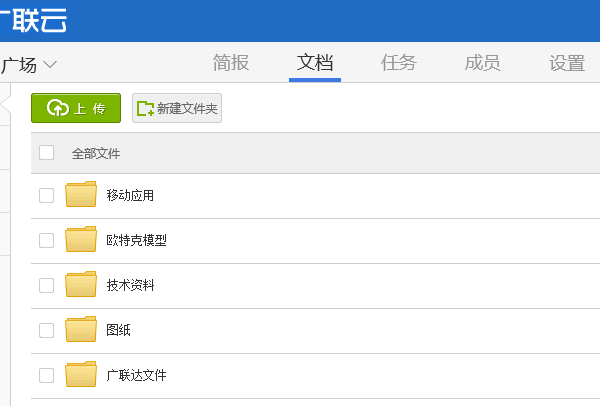
Task: Open the 广联达文件 folder icon
Action: (81, 375)
